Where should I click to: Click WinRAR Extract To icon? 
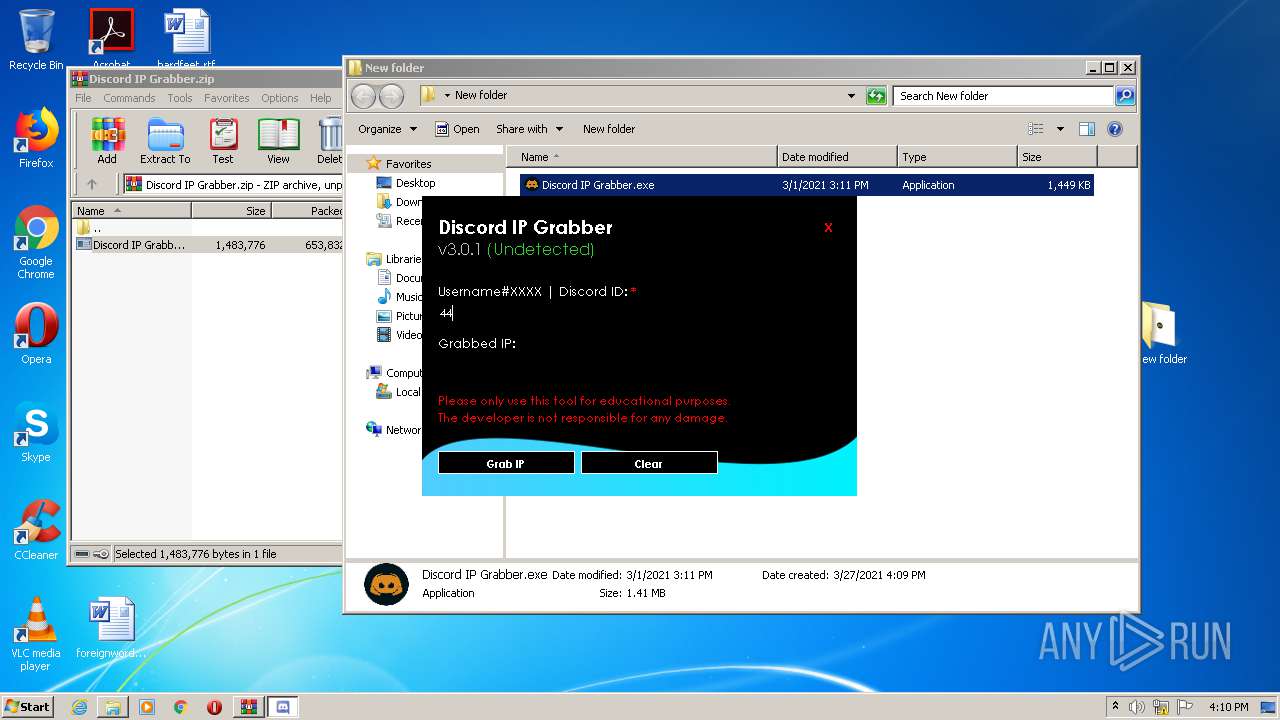(x=165, y=140)
